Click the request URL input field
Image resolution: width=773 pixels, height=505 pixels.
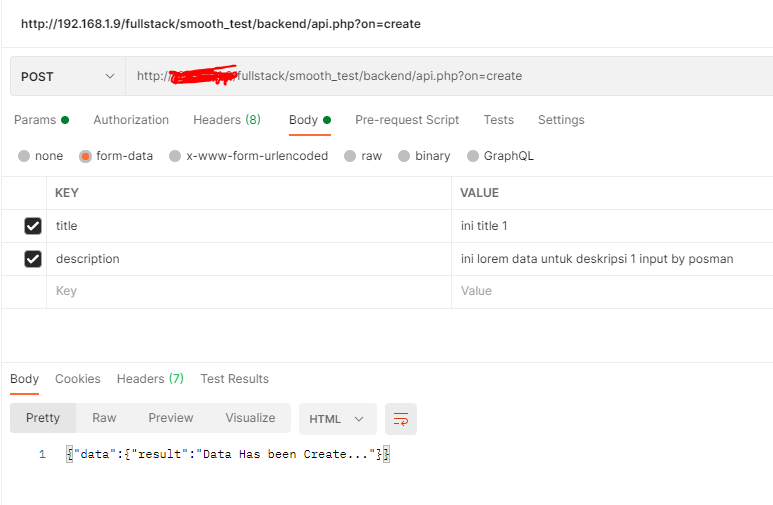pos(449,76)
